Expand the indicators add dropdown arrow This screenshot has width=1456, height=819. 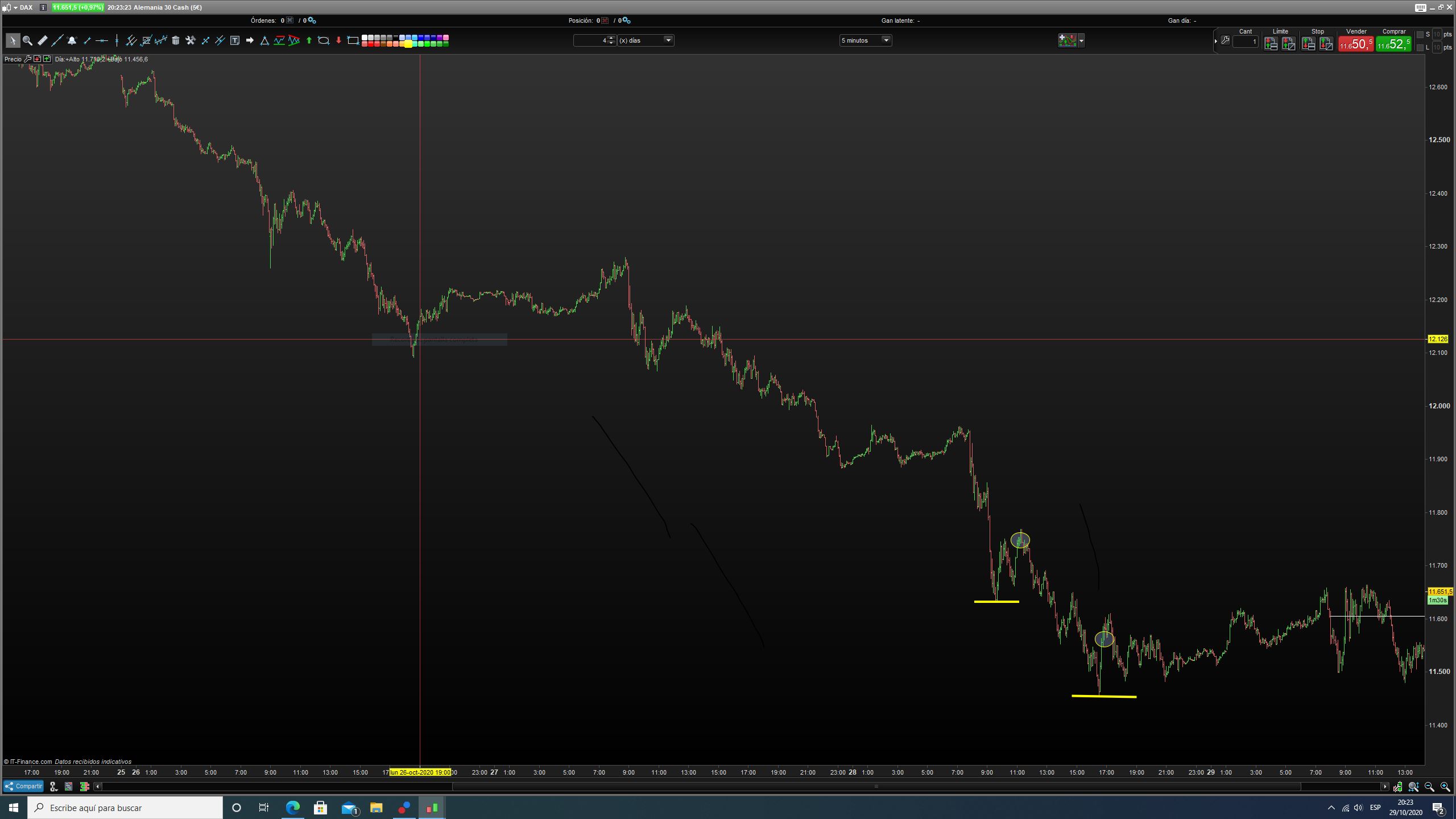coord(1081,40)
